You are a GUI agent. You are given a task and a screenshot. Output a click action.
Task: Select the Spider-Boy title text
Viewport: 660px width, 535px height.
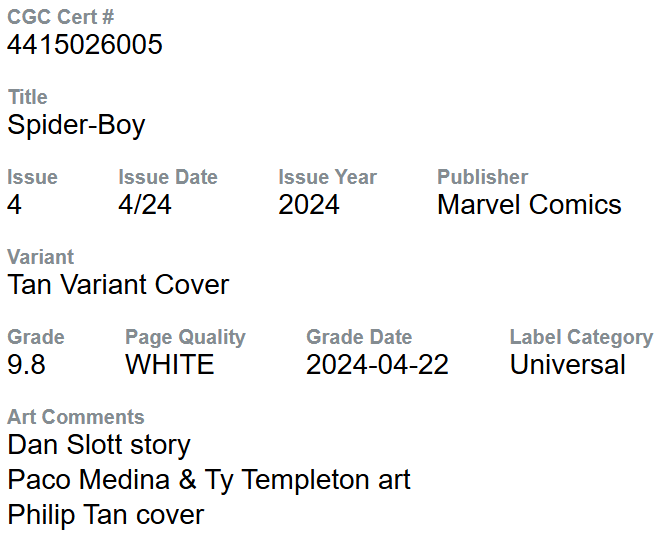point(76,125)
